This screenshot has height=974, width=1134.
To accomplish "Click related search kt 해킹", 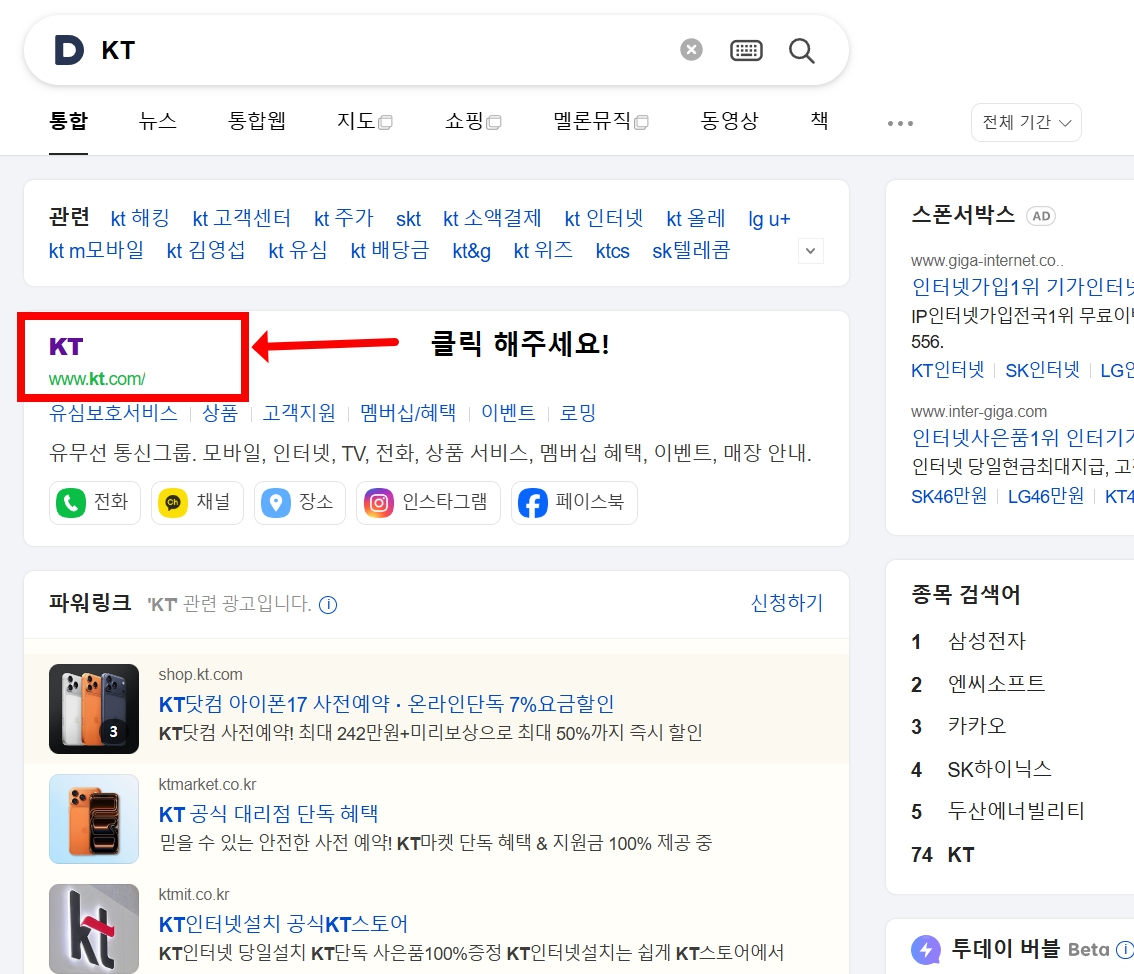I will [x=140, y=218].
